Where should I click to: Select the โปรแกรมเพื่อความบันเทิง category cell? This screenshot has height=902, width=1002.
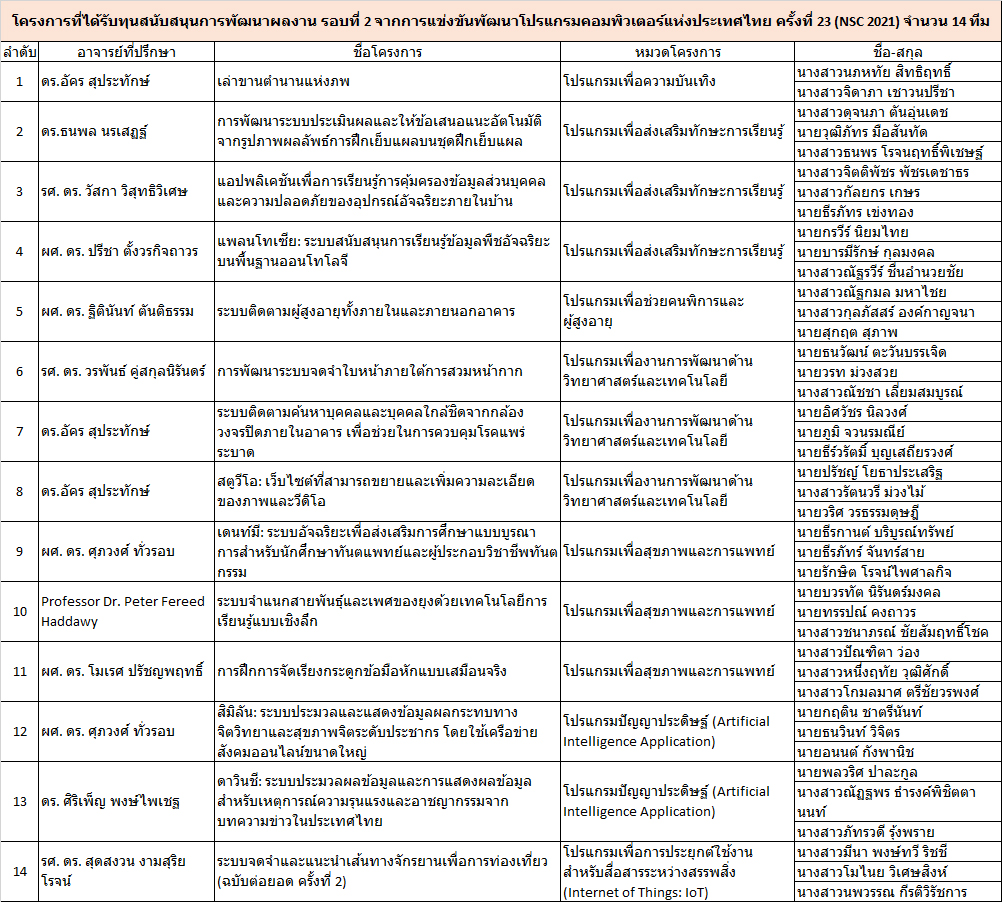pyautogui.click(x=675, y=82)
